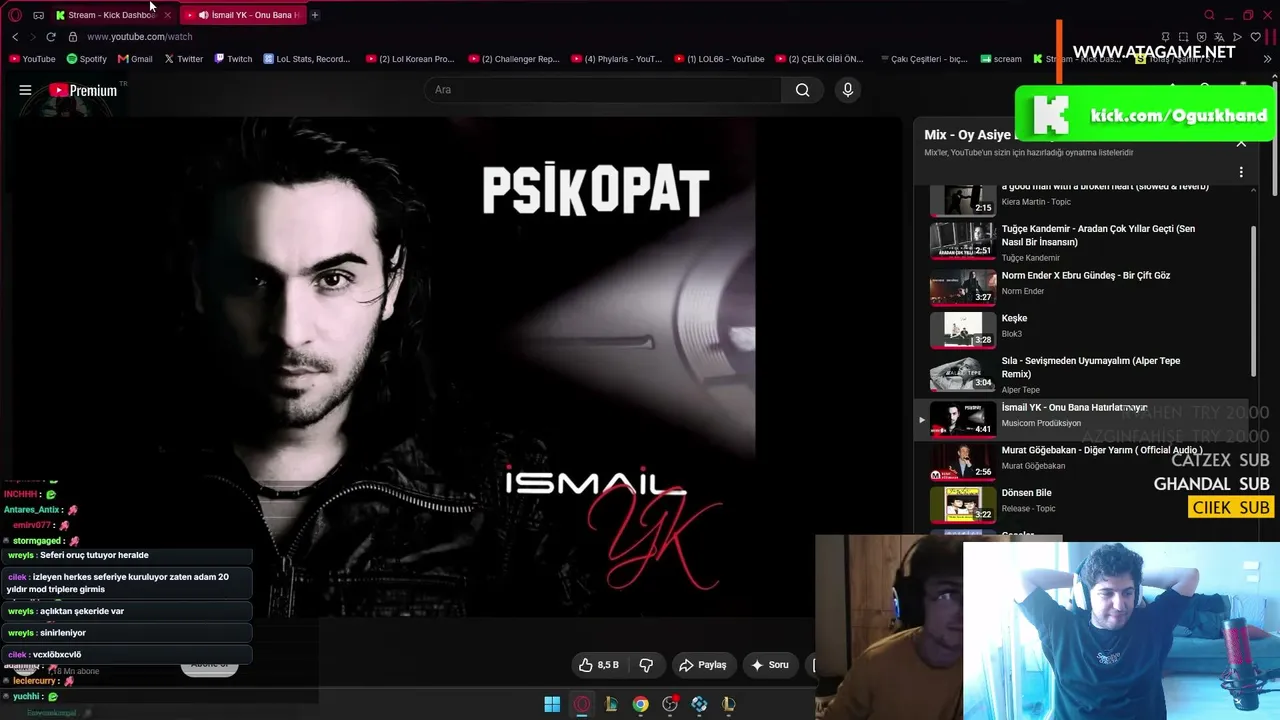The width and height of the screenshot is (1280, 720).
Task: Click the site security padlock icon
Action: pos(73,37)
